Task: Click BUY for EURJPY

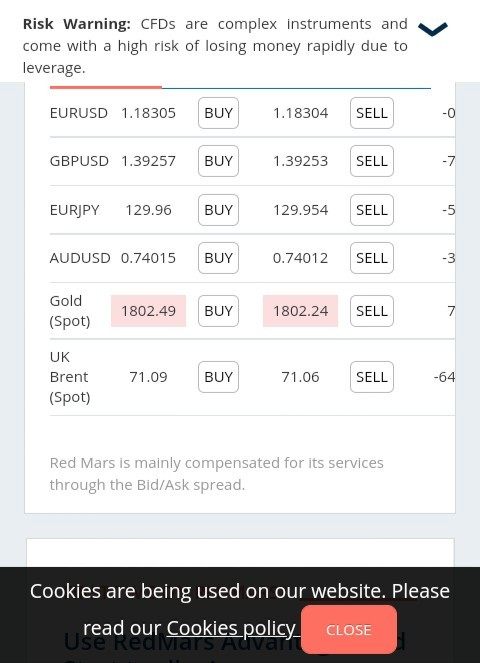Action: (218, 210)
